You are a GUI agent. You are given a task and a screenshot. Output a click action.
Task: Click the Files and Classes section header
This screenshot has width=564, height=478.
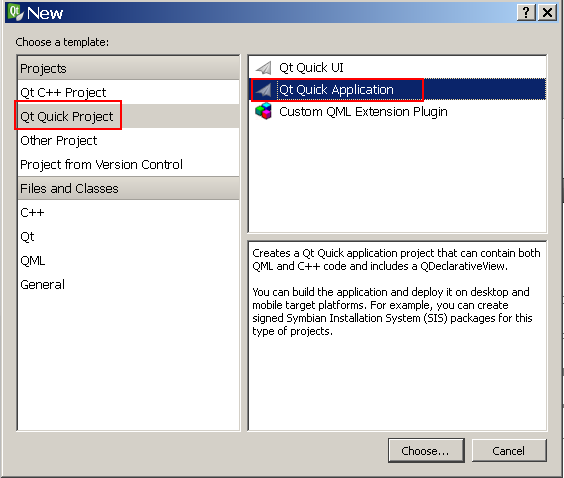[128, 188]
